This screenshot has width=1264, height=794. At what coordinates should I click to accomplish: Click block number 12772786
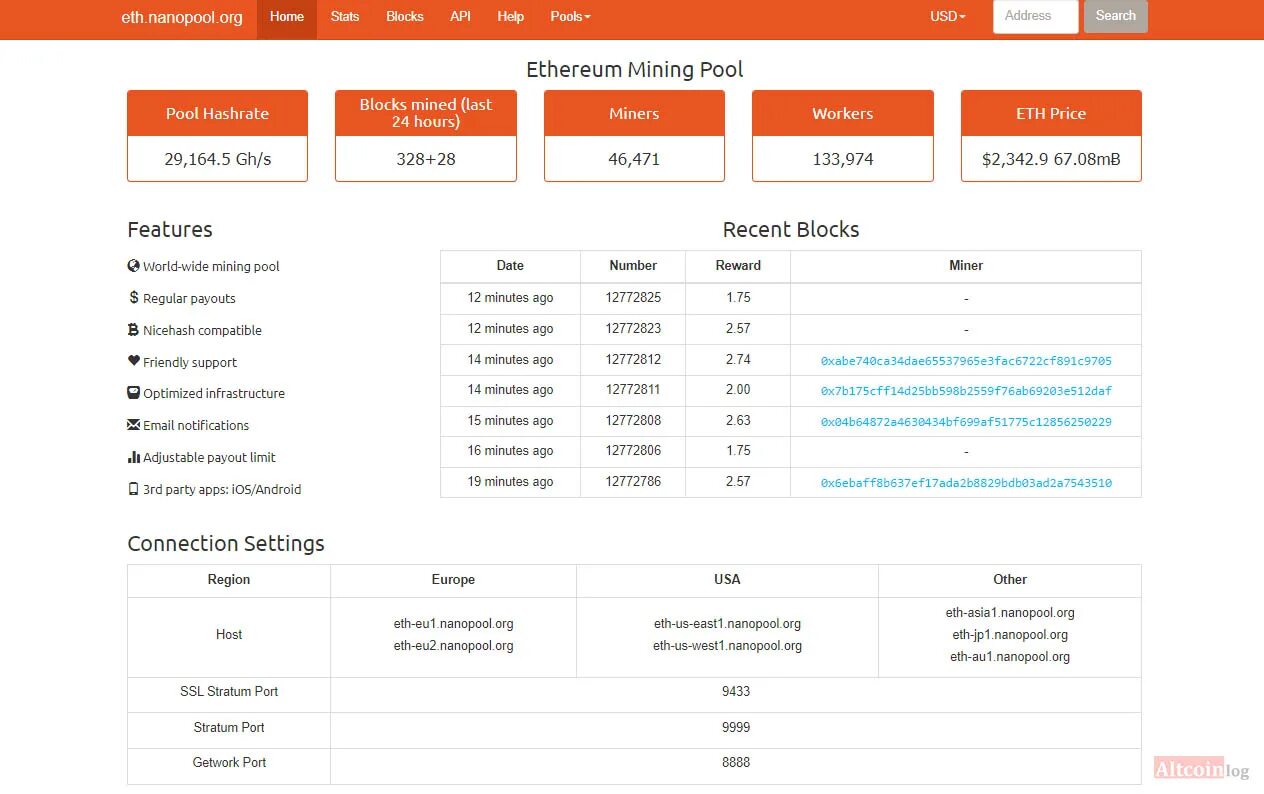[x=633, y=481]
